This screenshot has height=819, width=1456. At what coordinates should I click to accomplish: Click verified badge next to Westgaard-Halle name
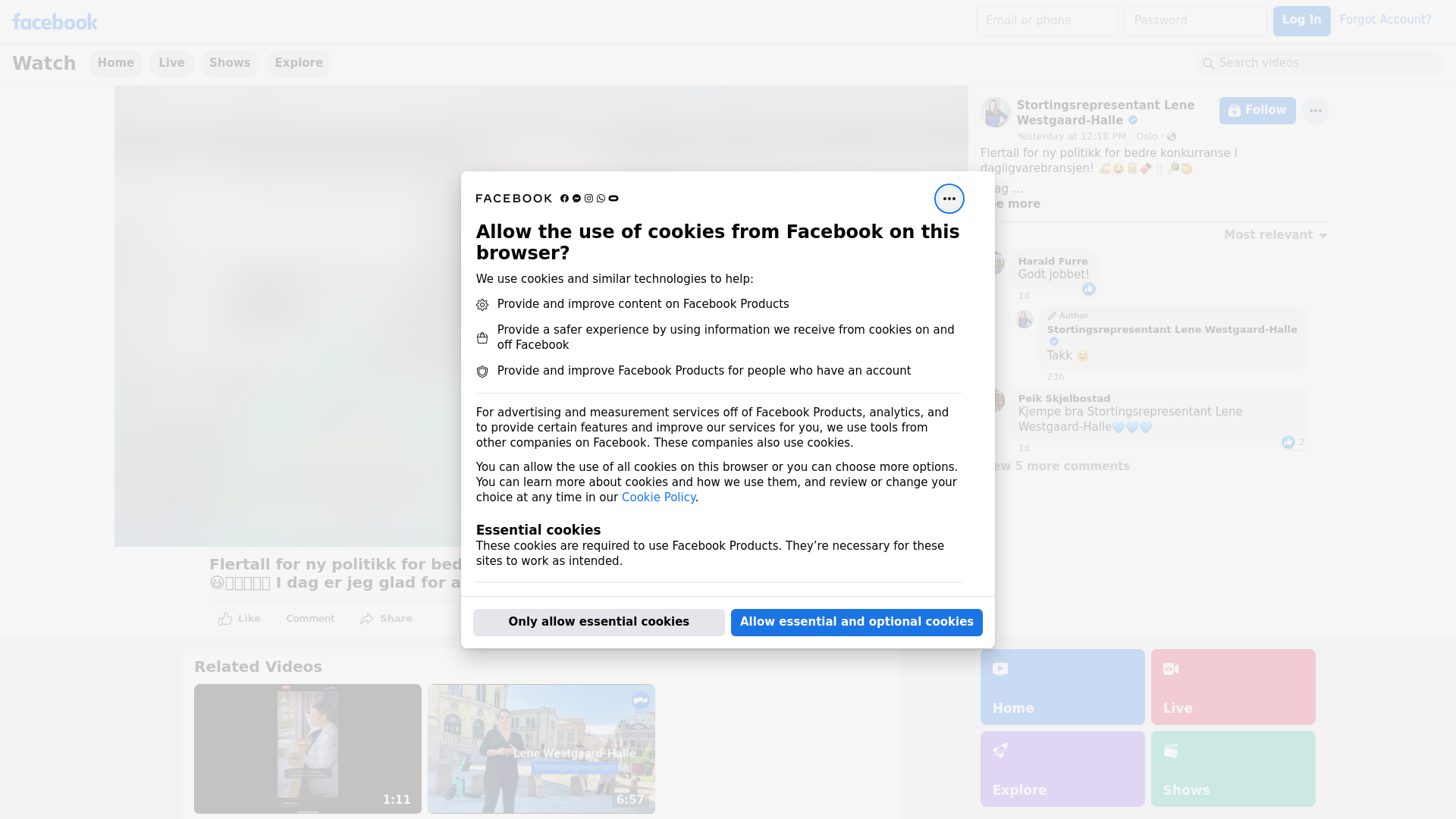[1133, 121]
